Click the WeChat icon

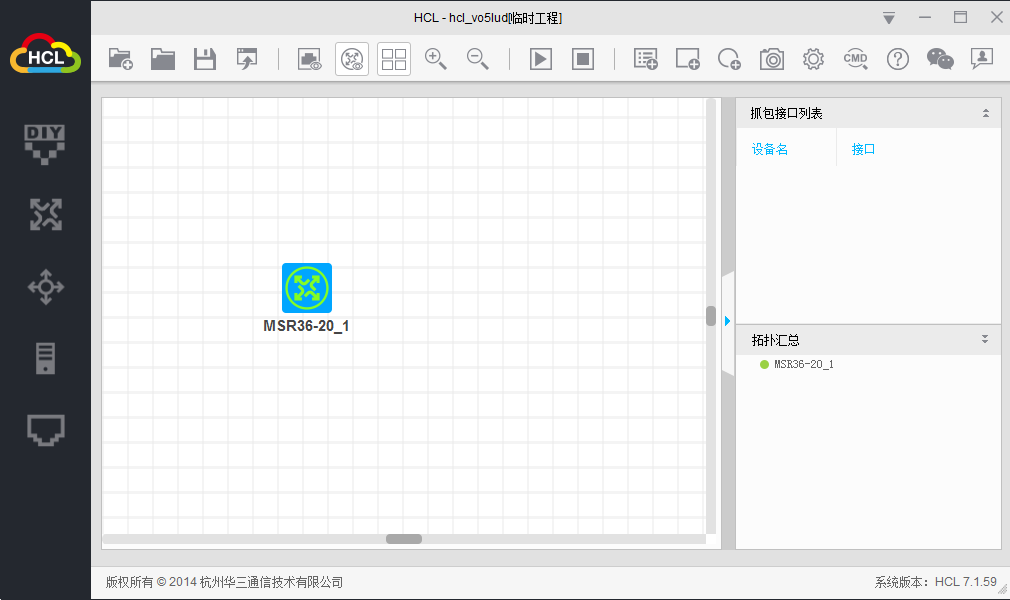pyautogui.click(x=940, y=59)
